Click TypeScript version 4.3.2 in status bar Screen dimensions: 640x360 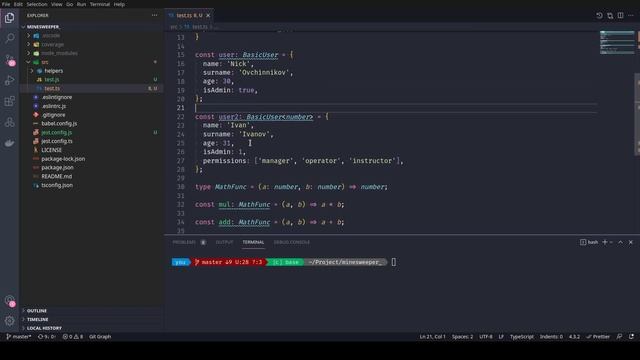574,337
